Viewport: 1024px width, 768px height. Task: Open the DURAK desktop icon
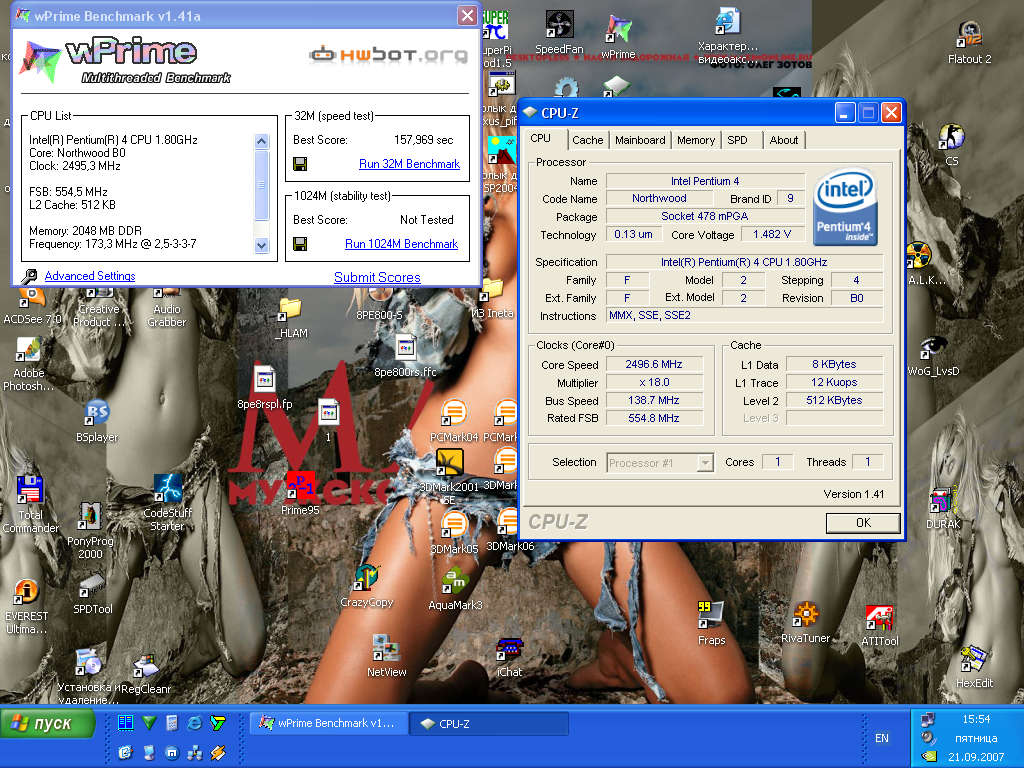[x=944, y=508]
